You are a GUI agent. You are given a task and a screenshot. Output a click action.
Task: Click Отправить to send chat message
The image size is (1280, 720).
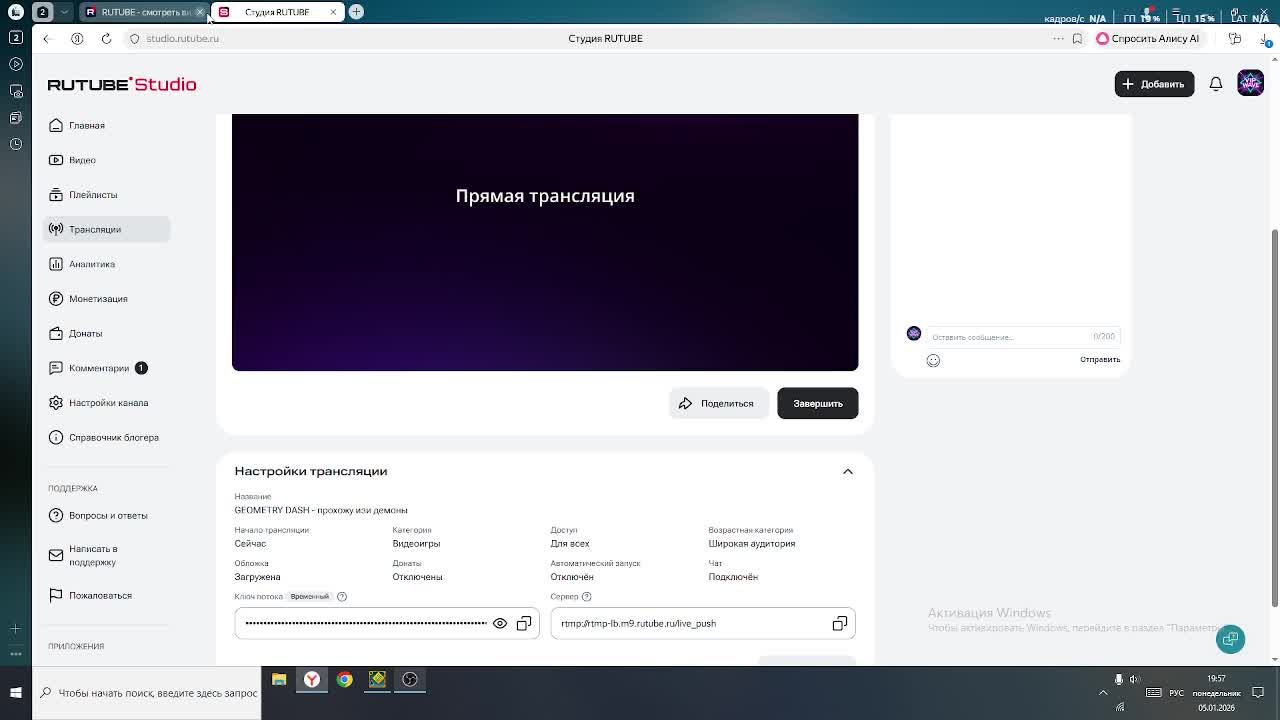click(1100, 360)
